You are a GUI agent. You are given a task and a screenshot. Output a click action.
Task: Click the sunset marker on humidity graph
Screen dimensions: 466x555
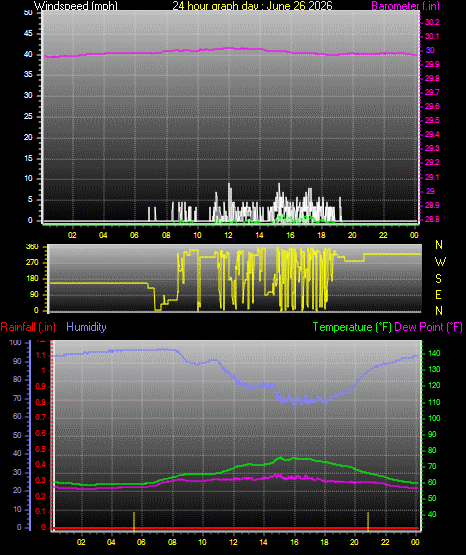pos(368,521)
